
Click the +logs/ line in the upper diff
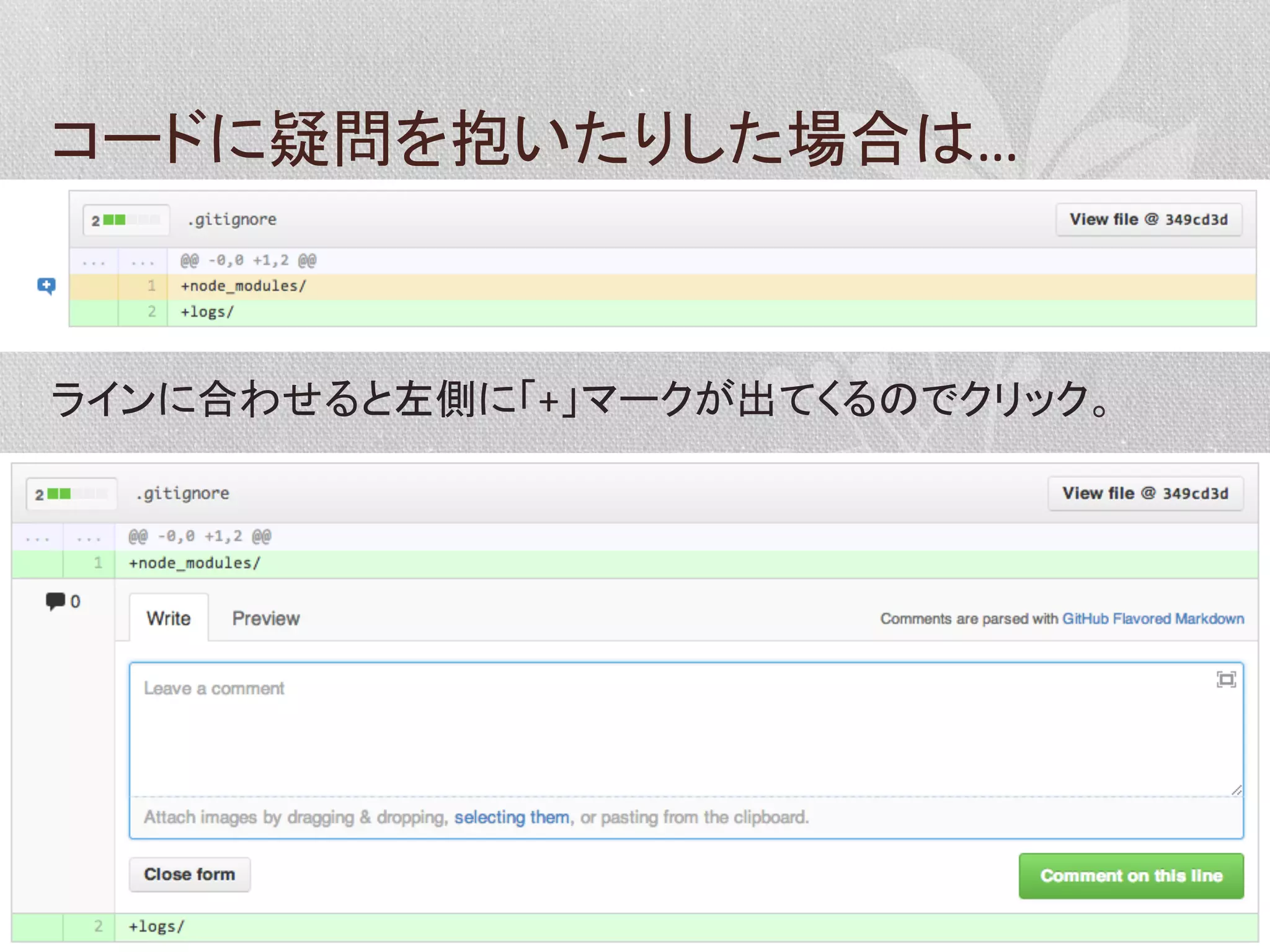coord(662,312)
